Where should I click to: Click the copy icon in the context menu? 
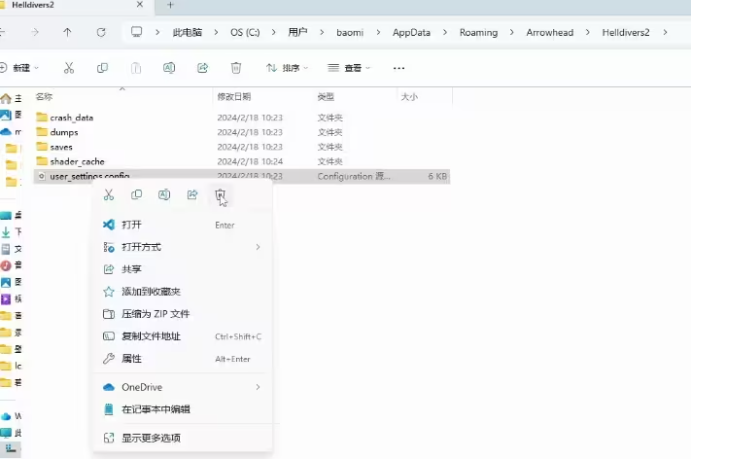(x=137, y=195)
